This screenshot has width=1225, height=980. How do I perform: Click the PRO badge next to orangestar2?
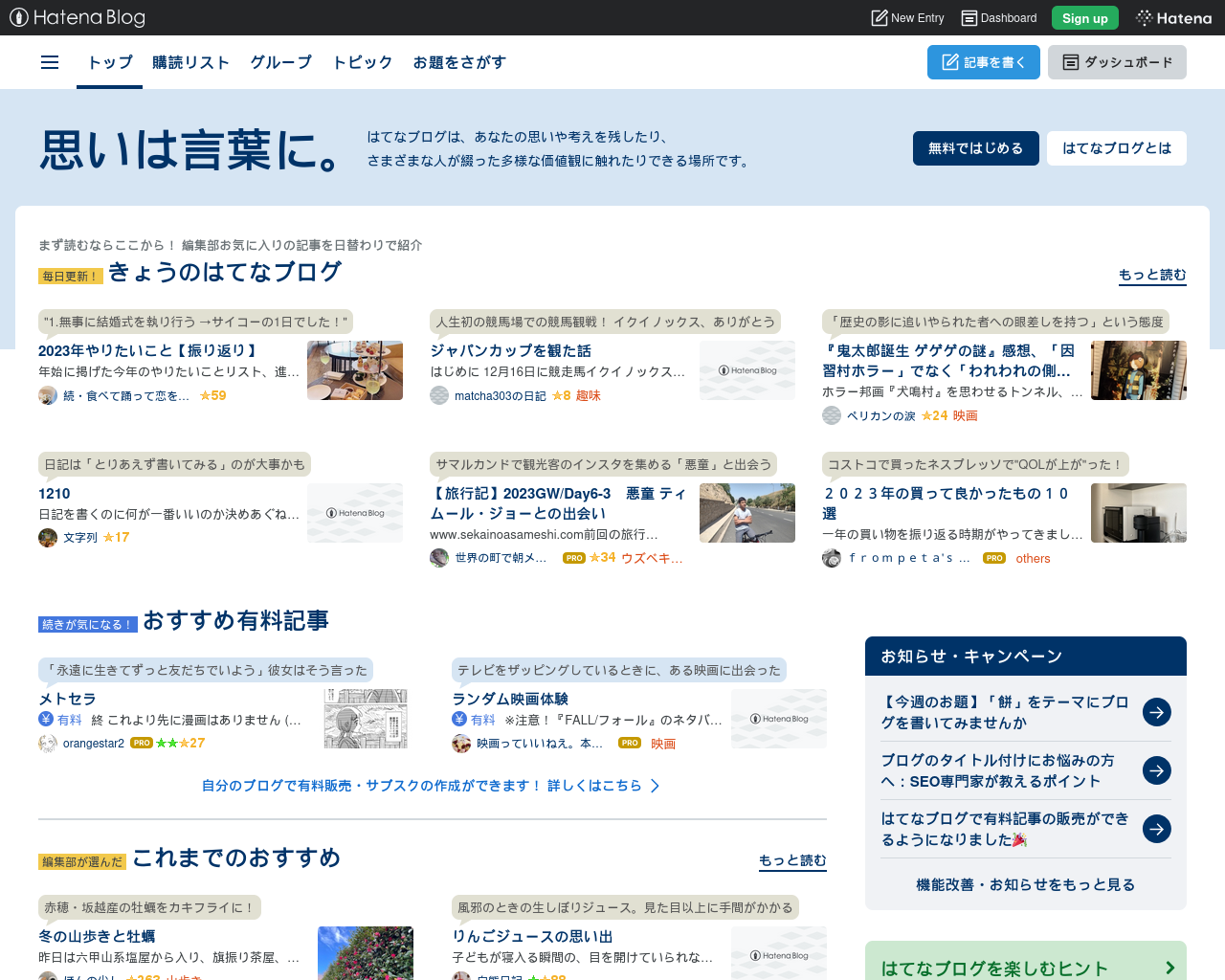point(142,743)
